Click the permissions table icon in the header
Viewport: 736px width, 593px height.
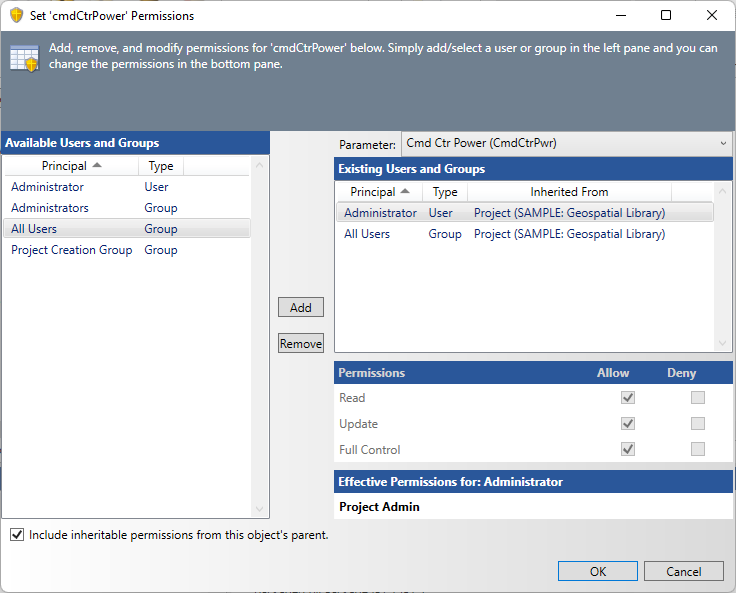(24, 57)
